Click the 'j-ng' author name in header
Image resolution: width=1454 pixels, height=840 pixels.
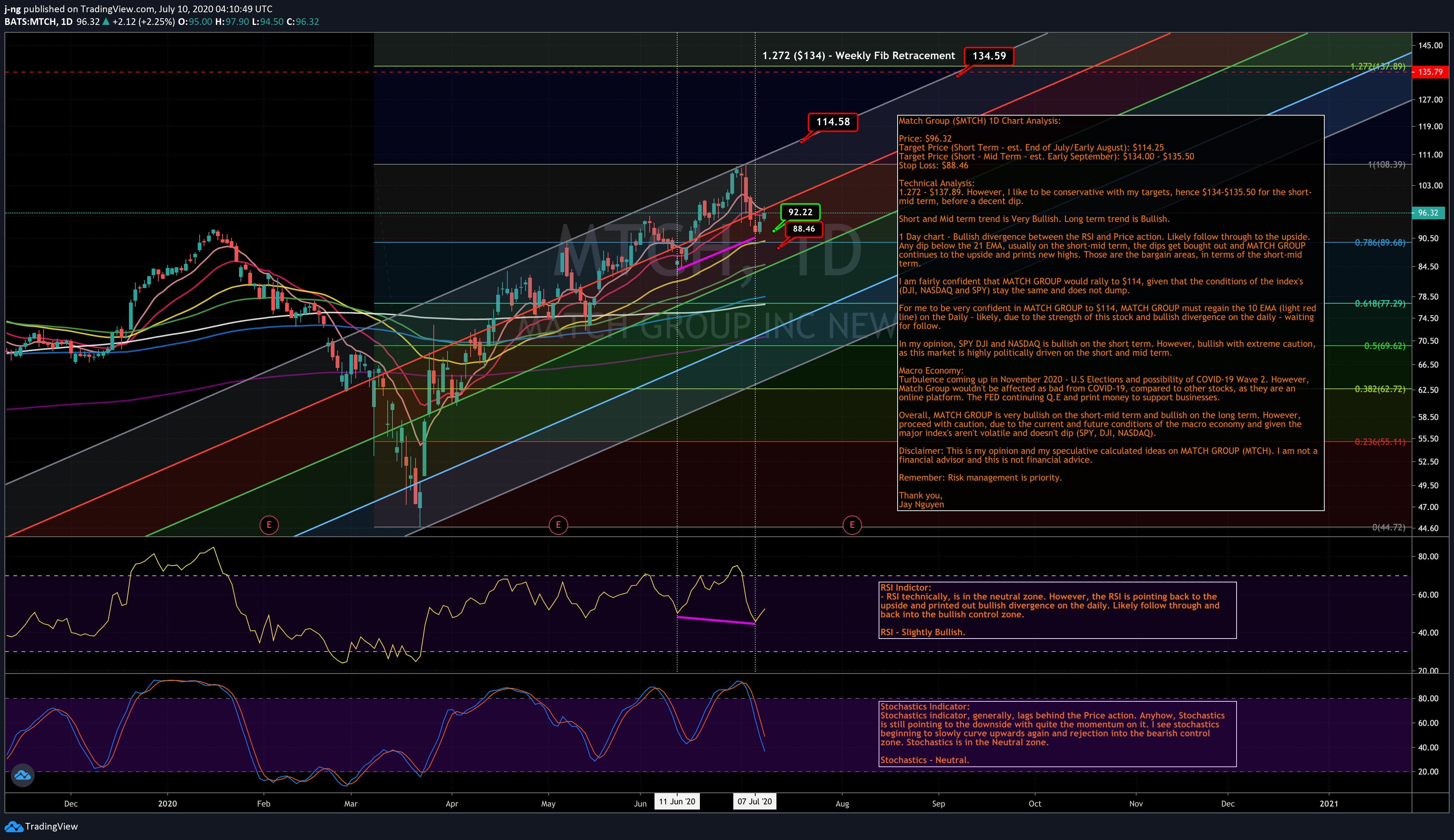coord(13,9)
